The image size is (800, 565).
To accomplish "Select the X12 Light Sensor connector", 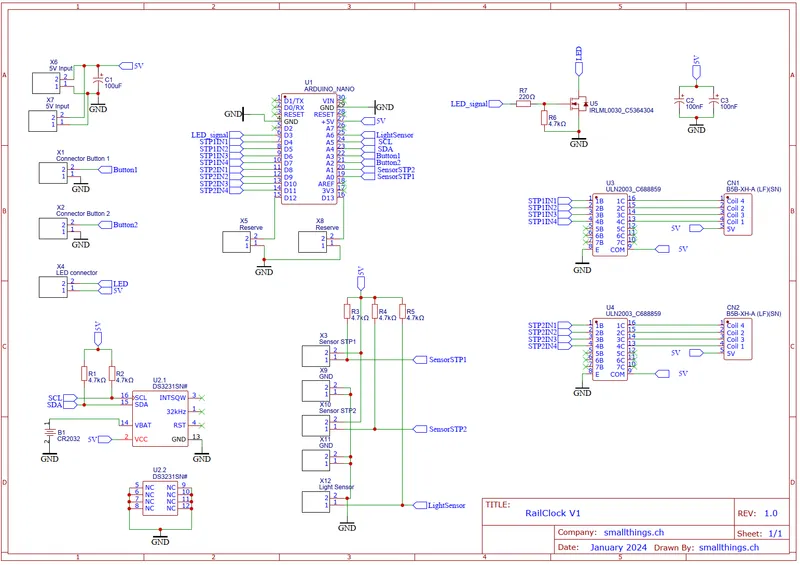I will (x=316, y=502).
